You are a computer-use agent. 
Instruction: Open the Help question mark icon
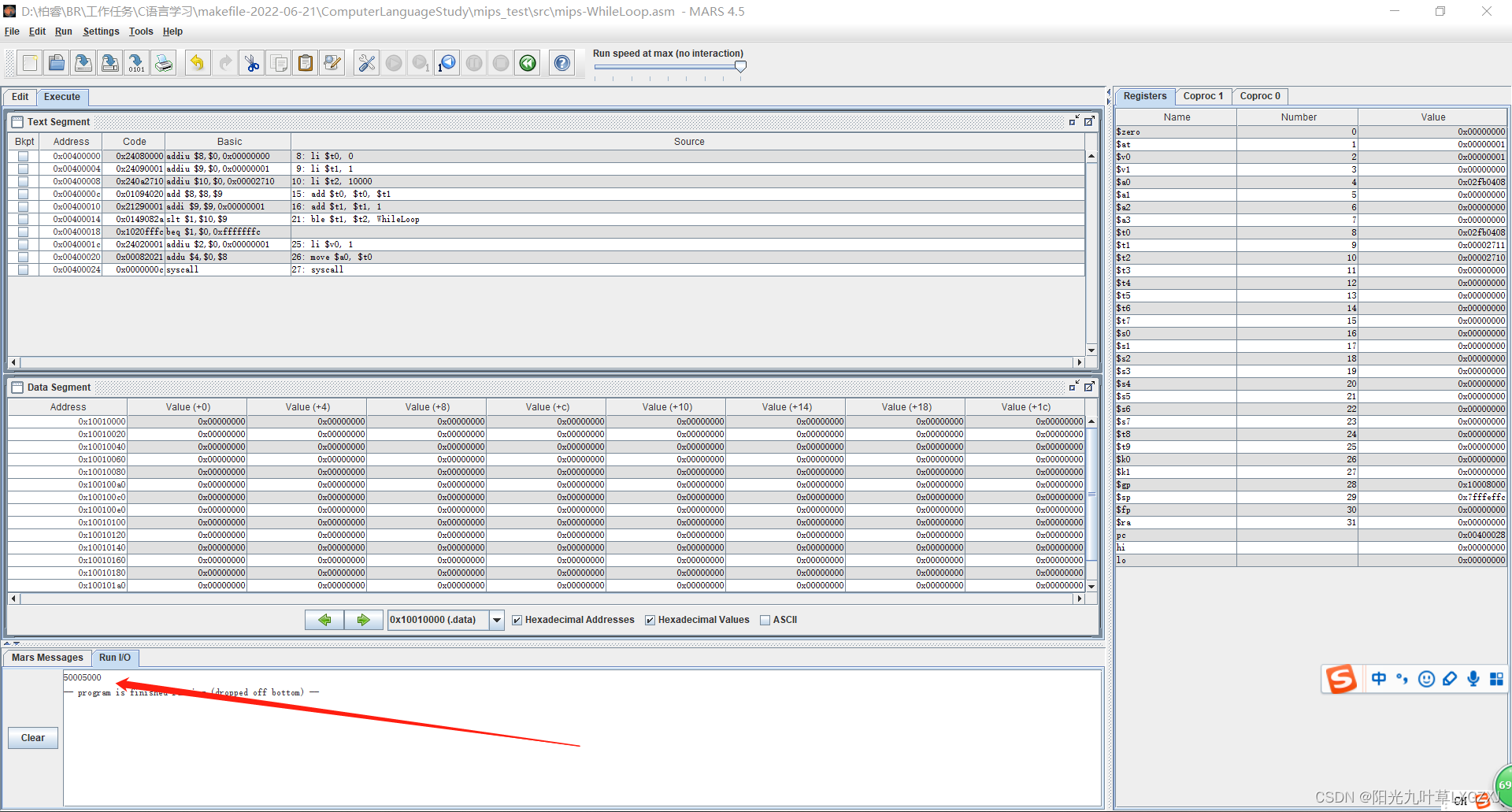[562, 63]
